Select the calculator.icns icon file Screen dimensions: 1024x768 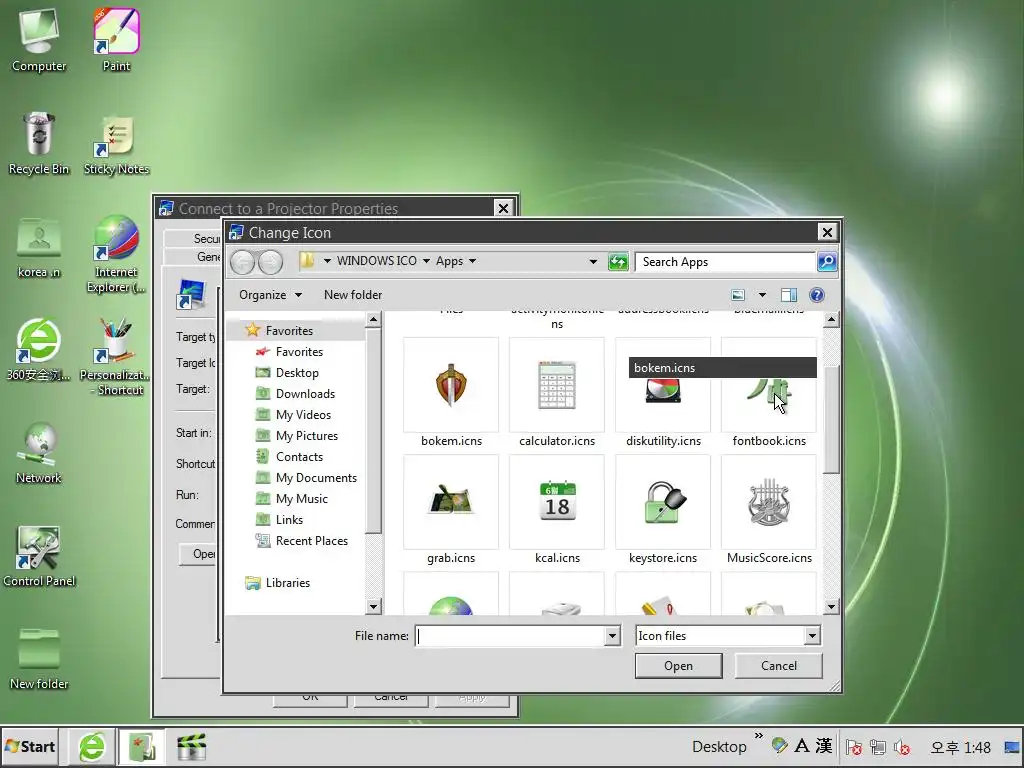(x=557, y=385)
